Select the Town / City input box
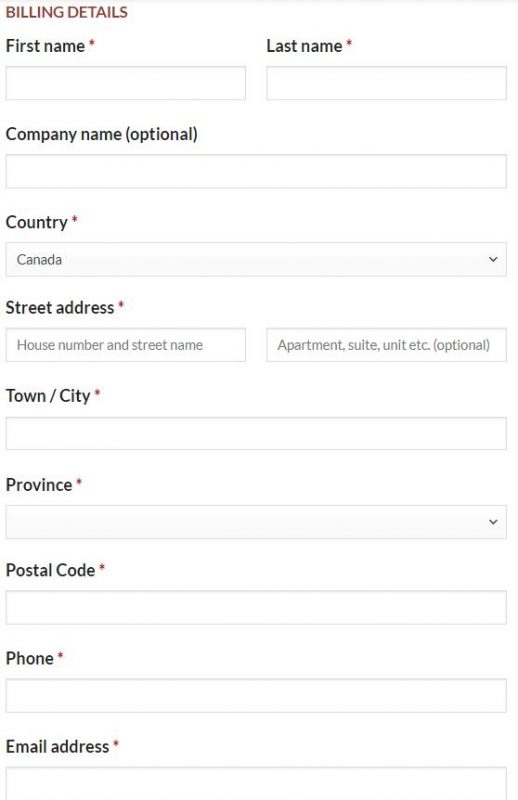The image size is (518, 800). [x=256, y=433]
